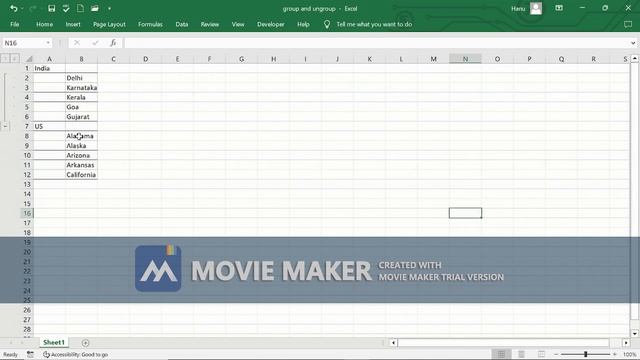Open Customize Quick Access Toolbar dropdown
This screenshot has width=640, height=360.
(x=109, y=8)
